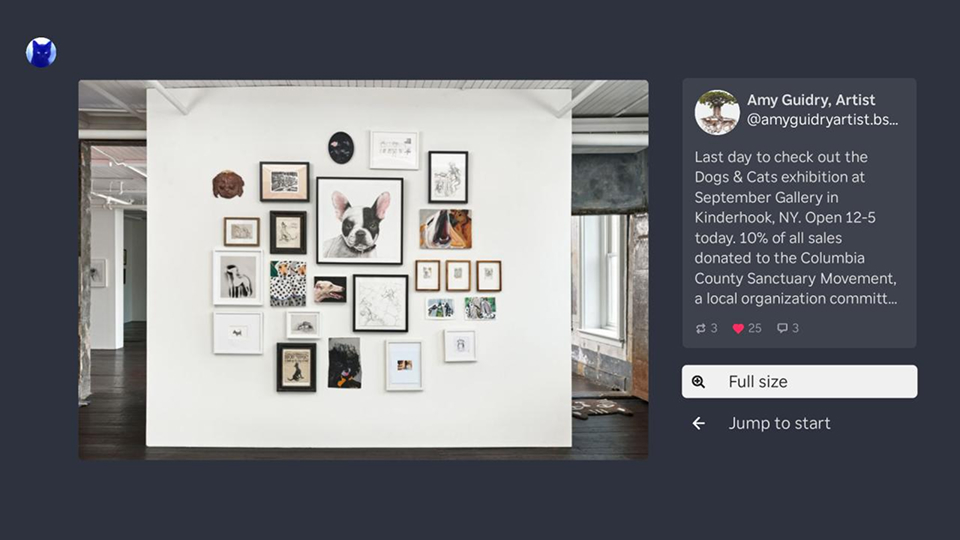The width and height of the screenshot is (960, 540).
Task: Click the French bulldog portrait in photo
Action: pyautogui.click(x=360, y=220)
